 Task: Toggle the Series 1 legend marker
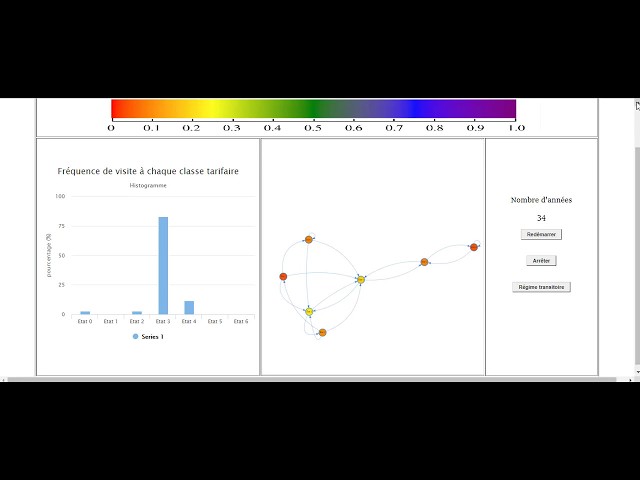136,337
